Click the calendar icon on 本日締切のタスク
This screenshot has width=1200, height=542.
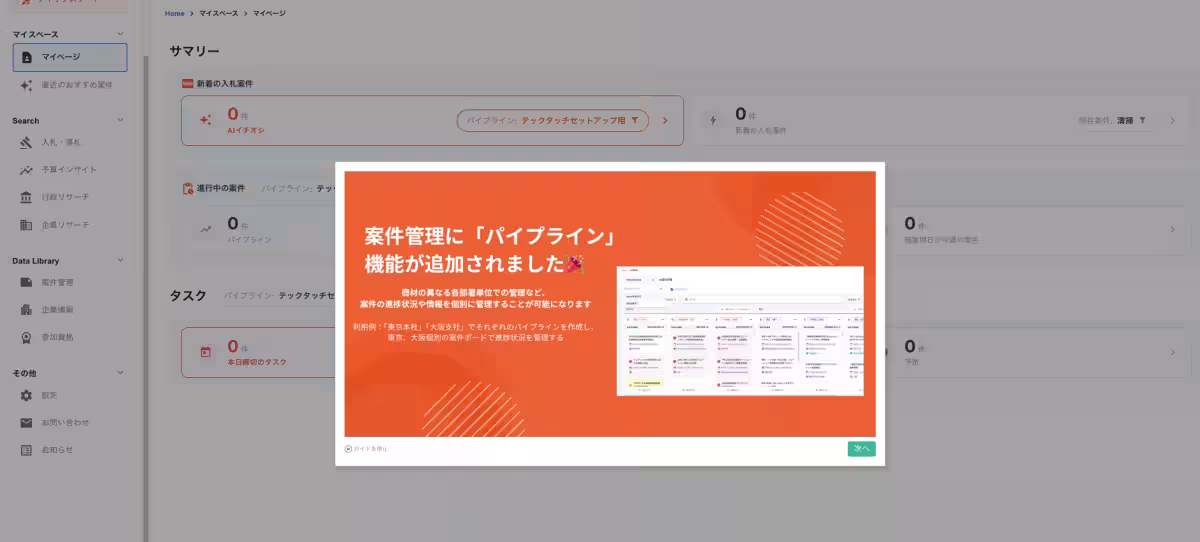[205, 352]
